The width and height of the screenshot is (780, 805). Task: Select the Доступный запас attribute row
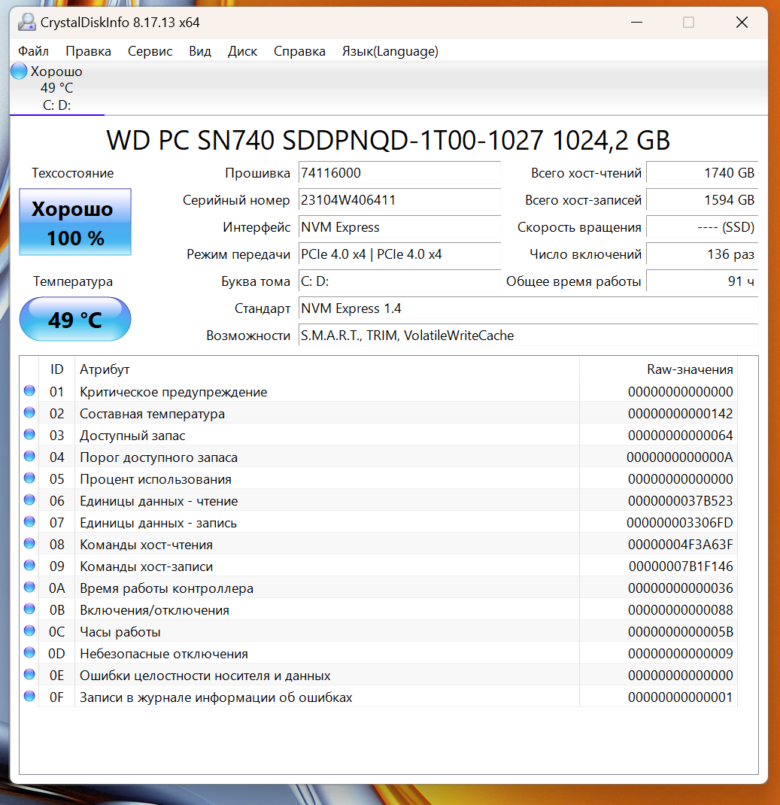pyautogui.click(x=378, y=435)
